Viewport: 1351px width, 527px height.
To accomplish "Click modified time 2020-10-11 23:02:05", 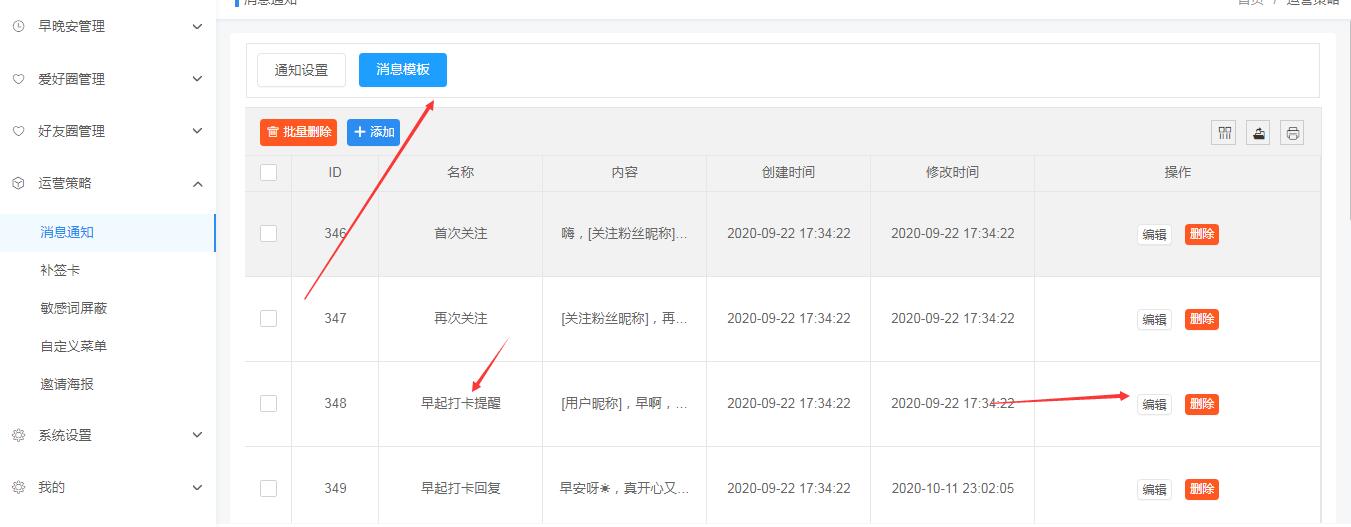I will pyautogui.click(x=952, y=488).
